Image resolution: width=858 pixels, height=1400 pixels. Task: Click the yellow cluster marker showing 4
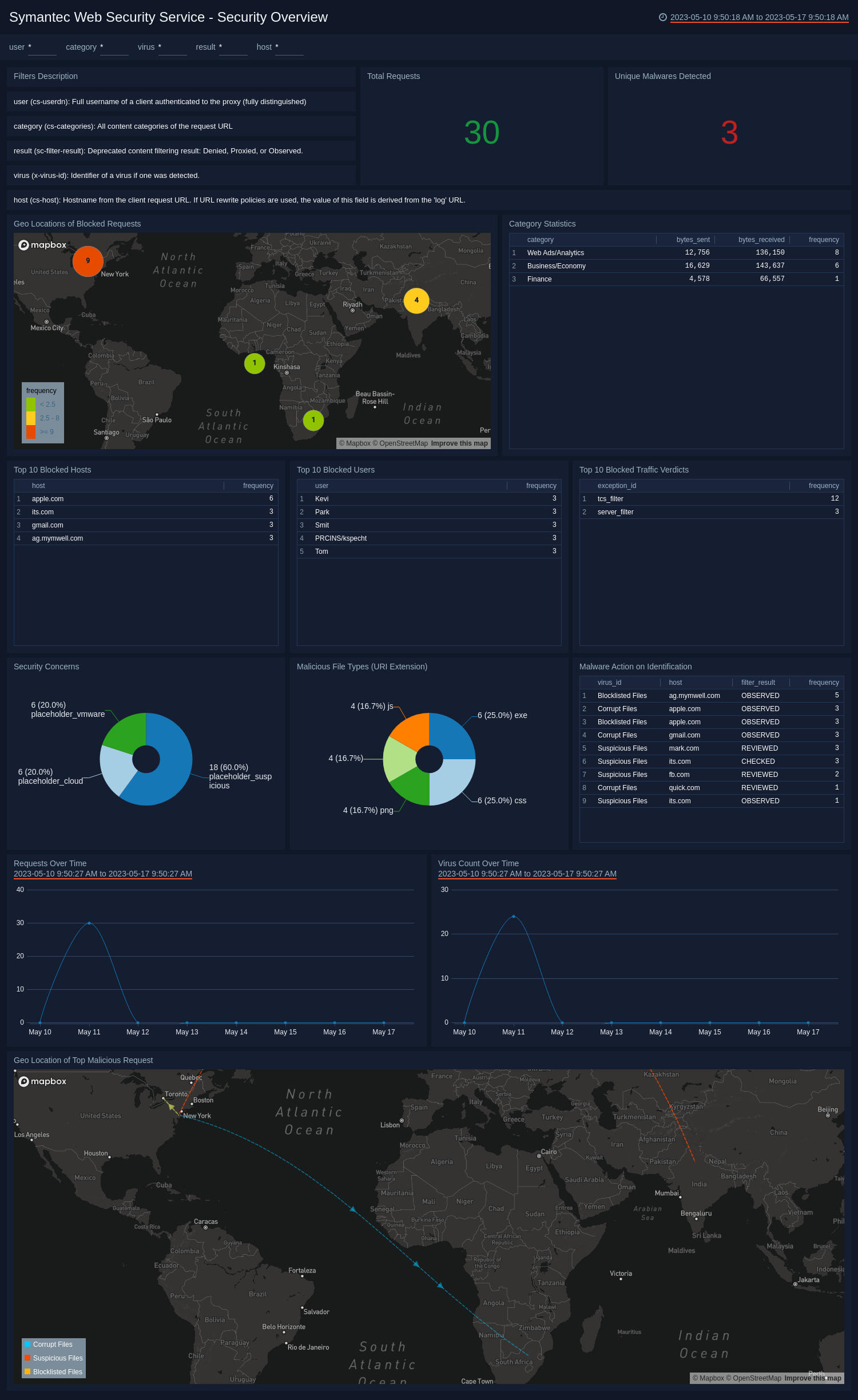point(416,300)
